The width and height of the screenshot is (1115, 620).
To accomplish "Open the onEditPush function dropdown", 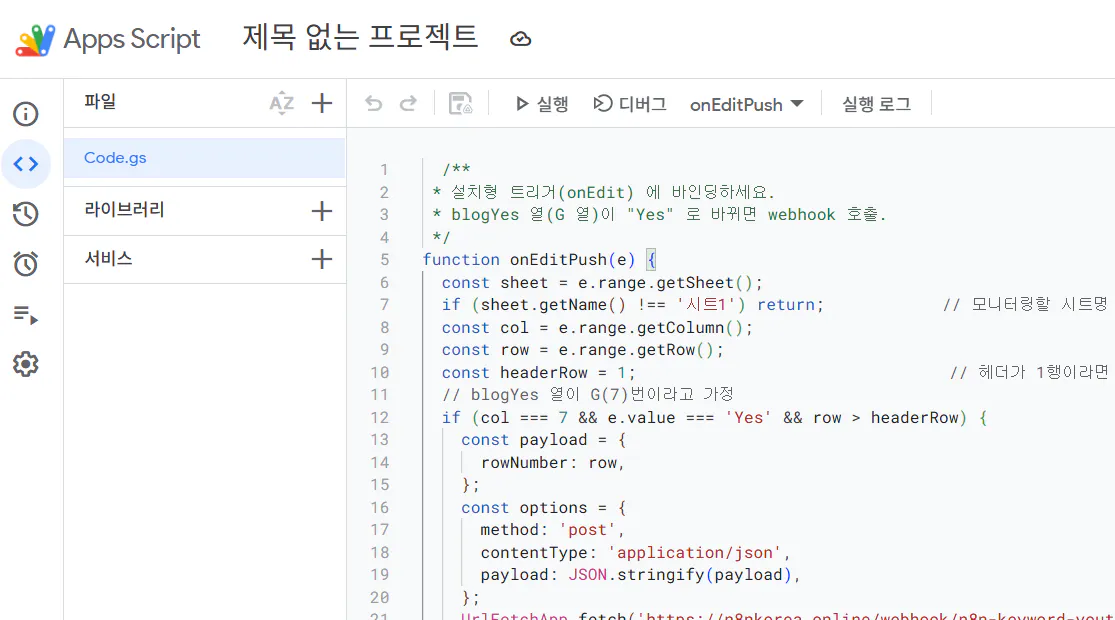I will (747, 105).
